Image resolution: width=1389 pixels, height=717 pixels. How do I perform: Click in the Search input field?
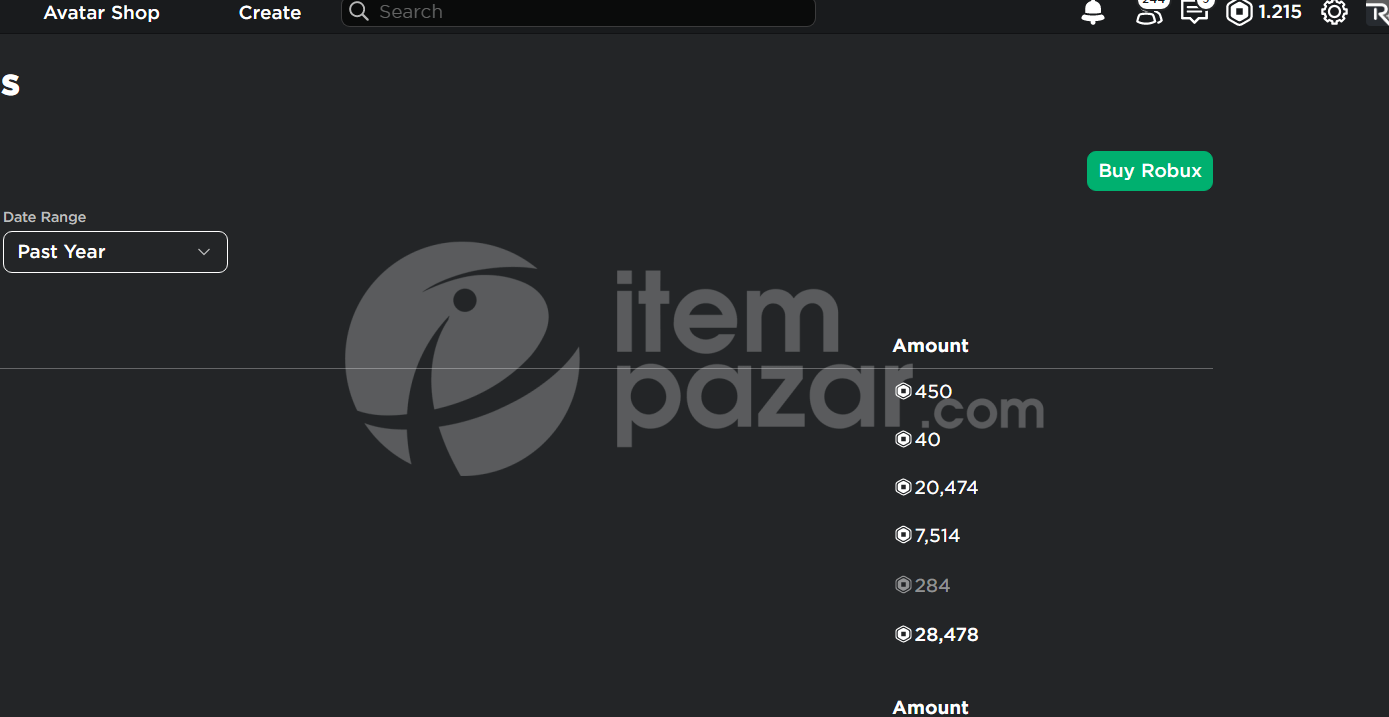point(594,12)
